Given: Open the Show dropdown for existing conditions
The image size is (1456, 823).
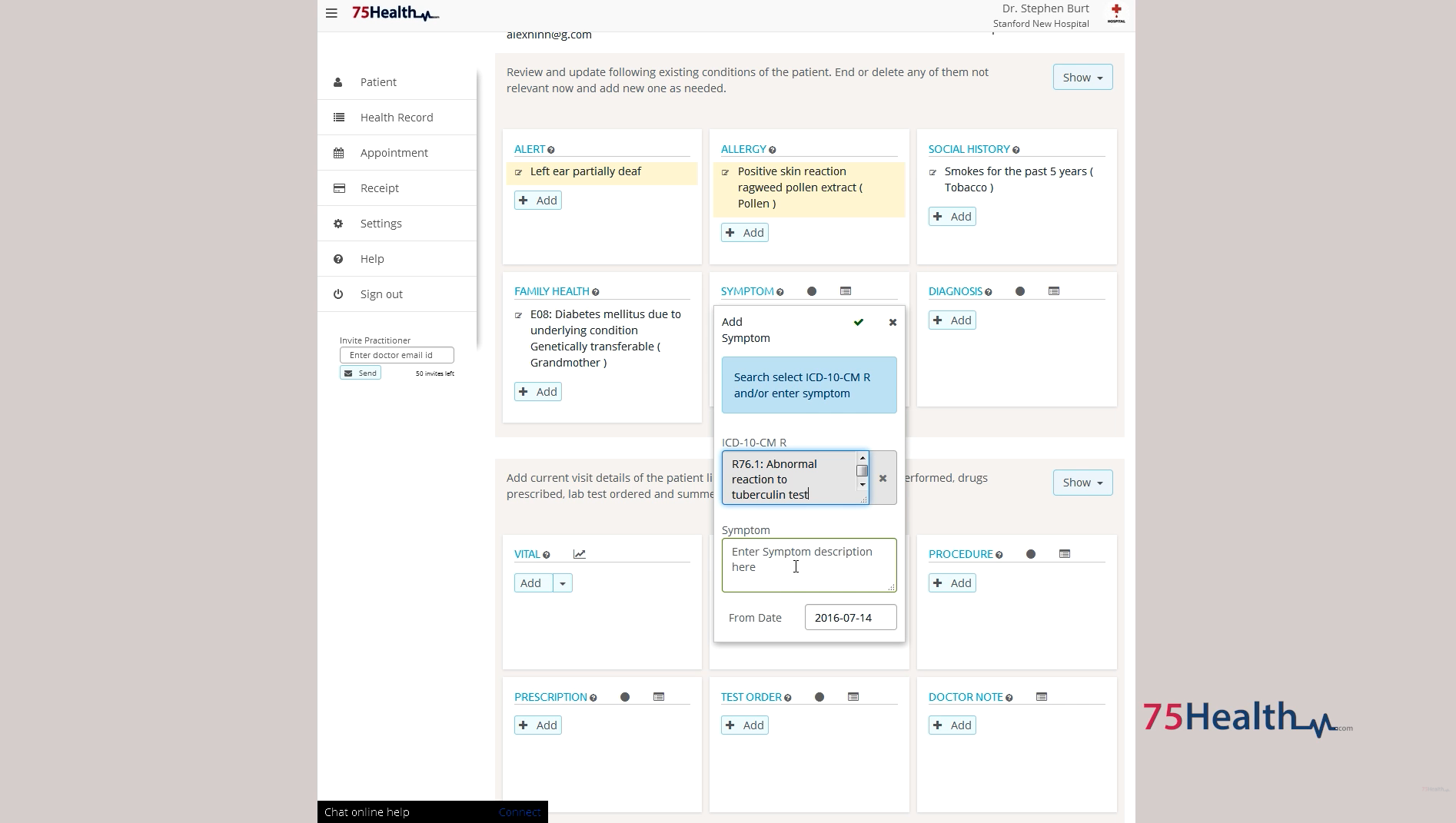Looking at the screenshot, I should click(1082, 77).
